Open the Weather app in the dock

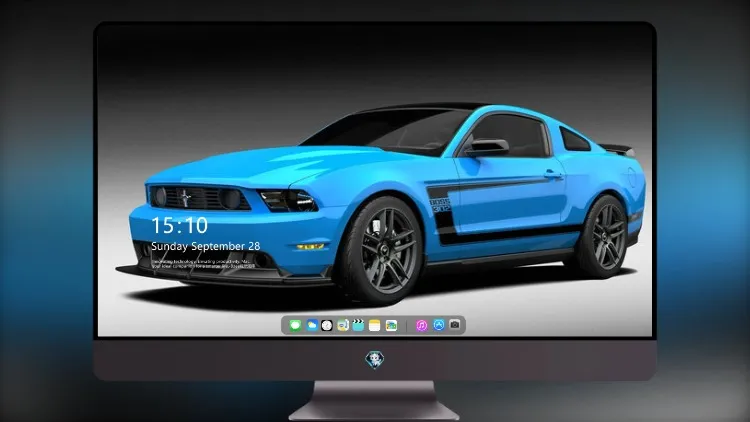coord(311,326)
